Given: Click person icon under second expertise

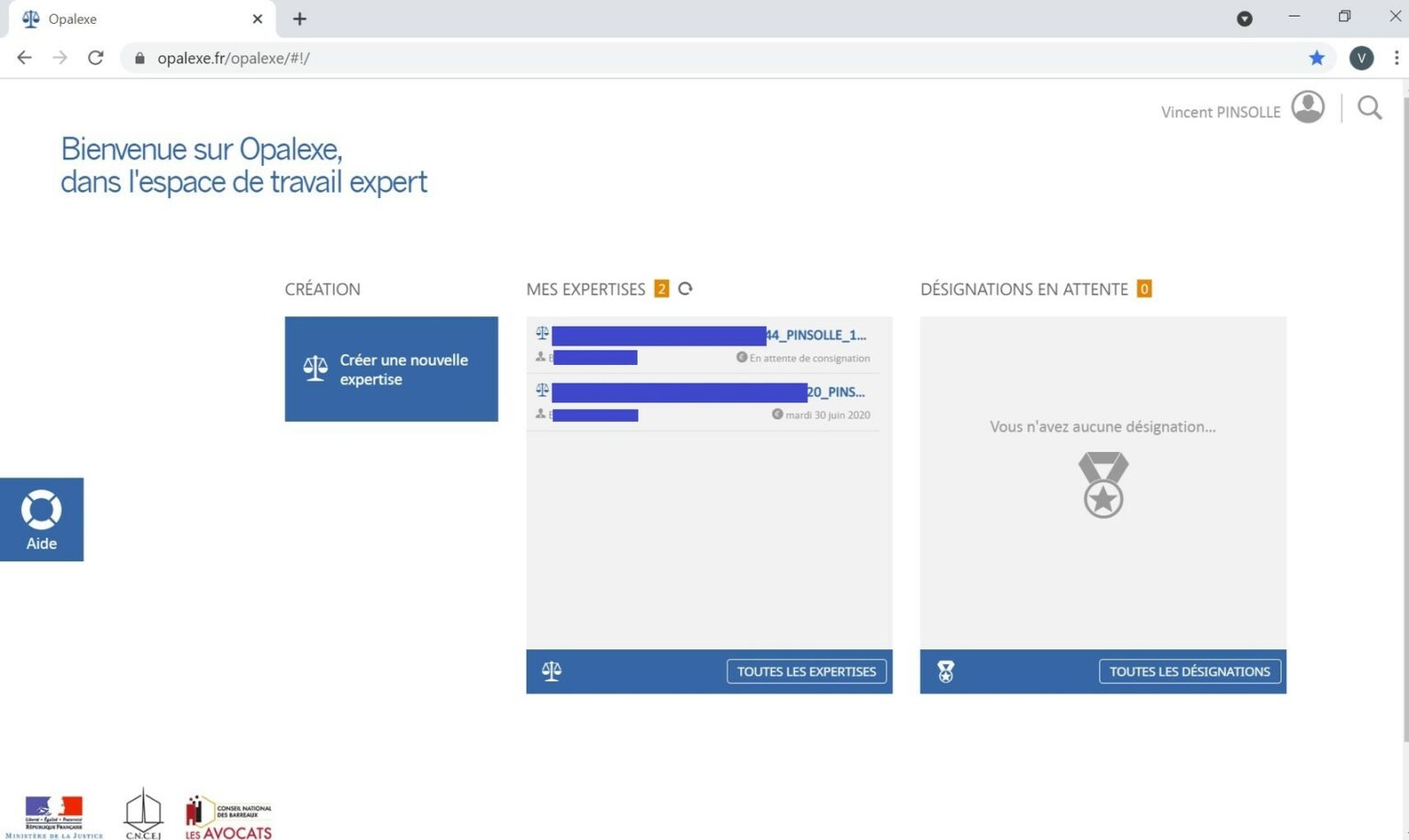Looking at the screenshot, I should (x=540, y=414).
